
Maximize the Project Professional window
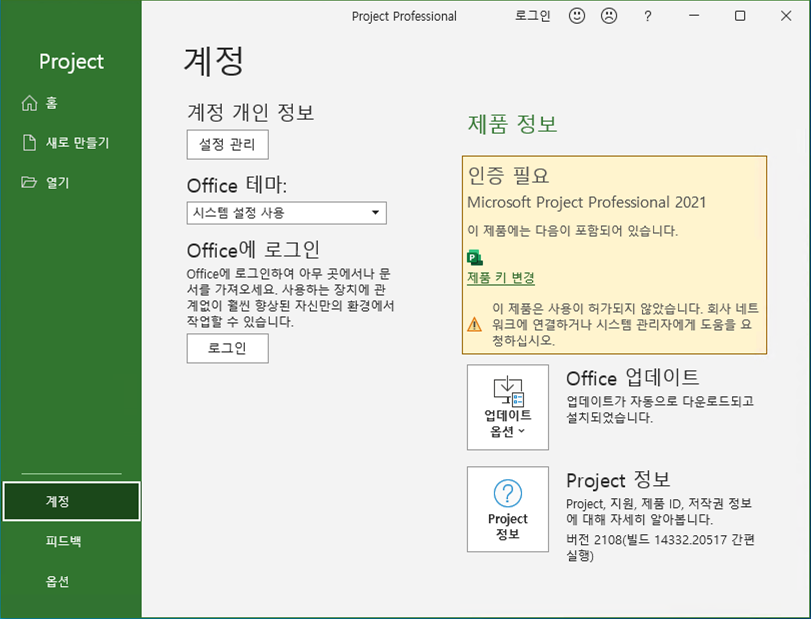coord(740,16)
